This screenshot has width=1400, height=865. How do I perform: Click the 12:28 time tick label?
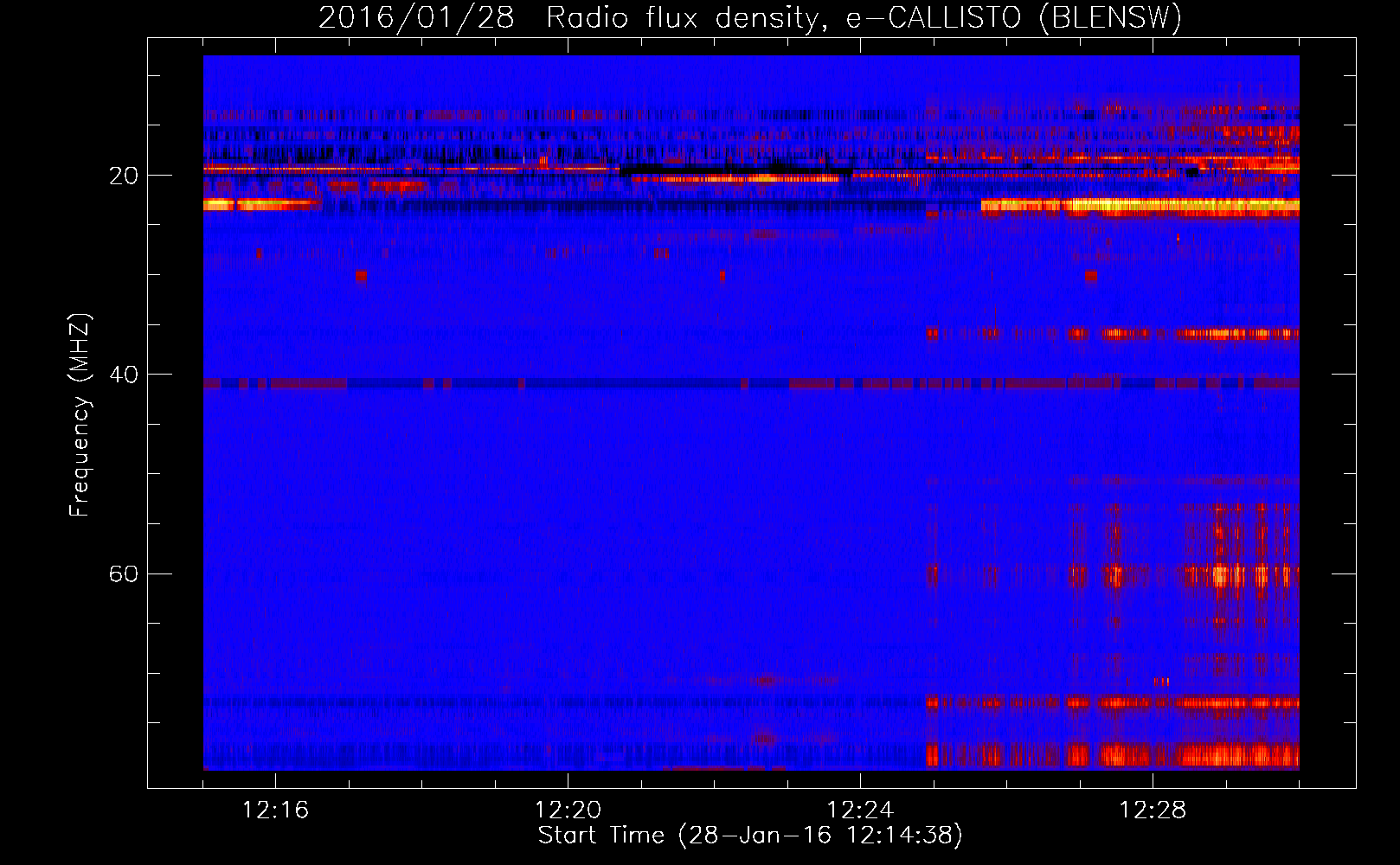[1153, 811]
